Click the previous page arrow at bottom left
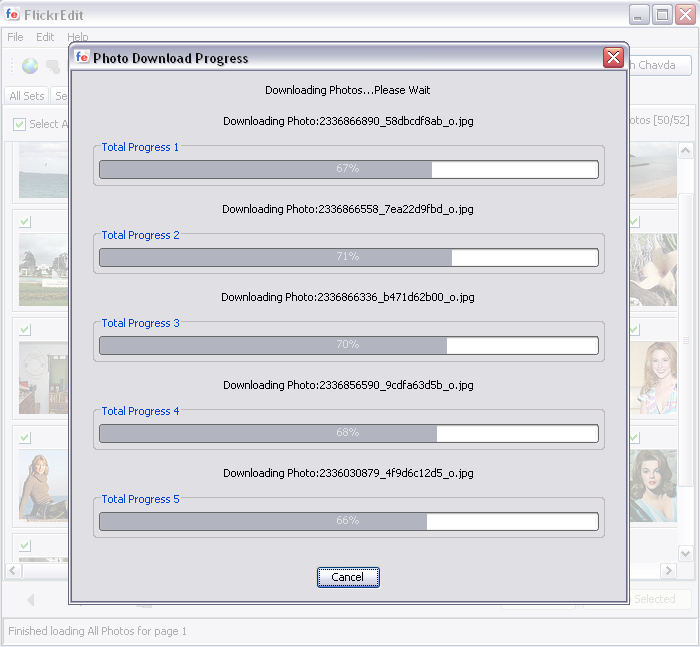Image resolution: width=700 pixels, height=647 pixels. coord(31,600)
